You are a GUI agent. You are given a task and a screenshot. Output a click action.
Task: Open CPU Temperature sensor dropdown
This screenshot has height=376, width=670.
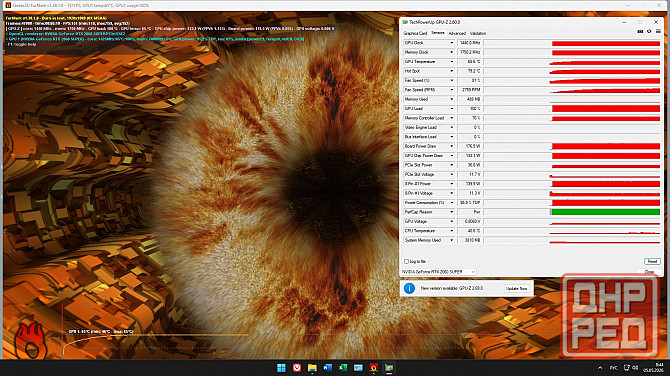click(451, 231)
